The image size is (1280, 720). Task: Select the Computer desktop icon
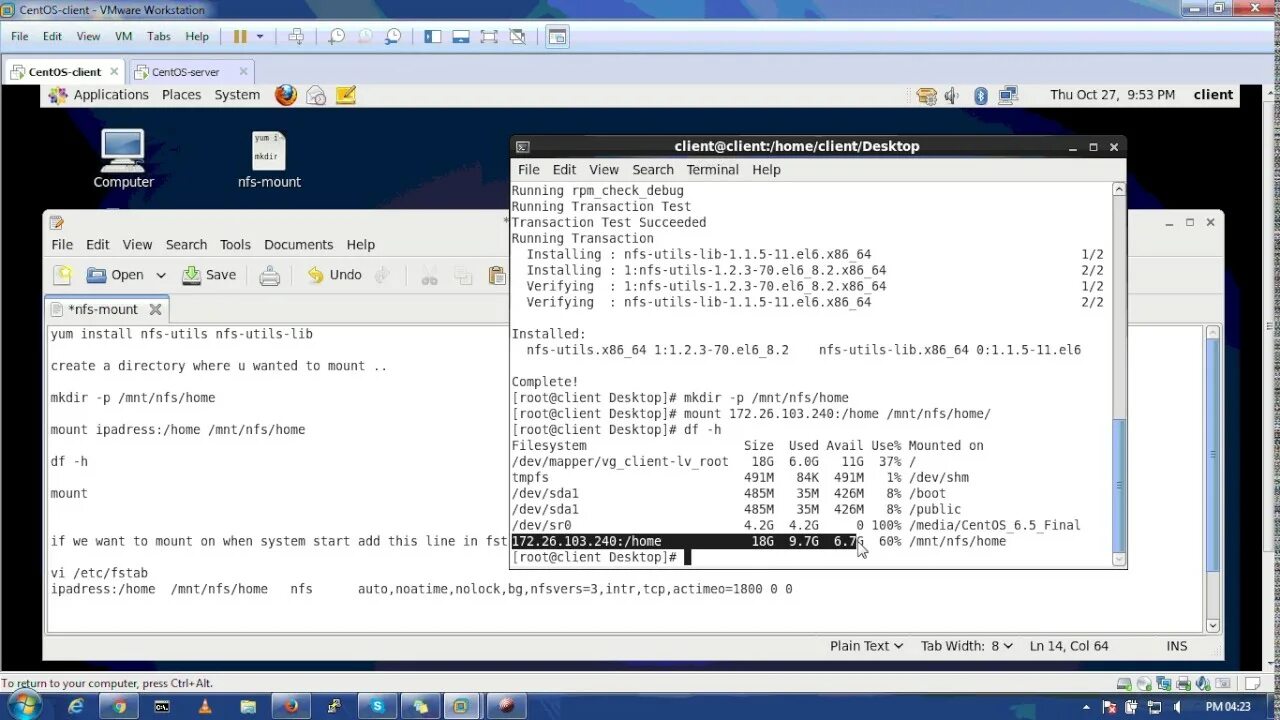(123, 159)
